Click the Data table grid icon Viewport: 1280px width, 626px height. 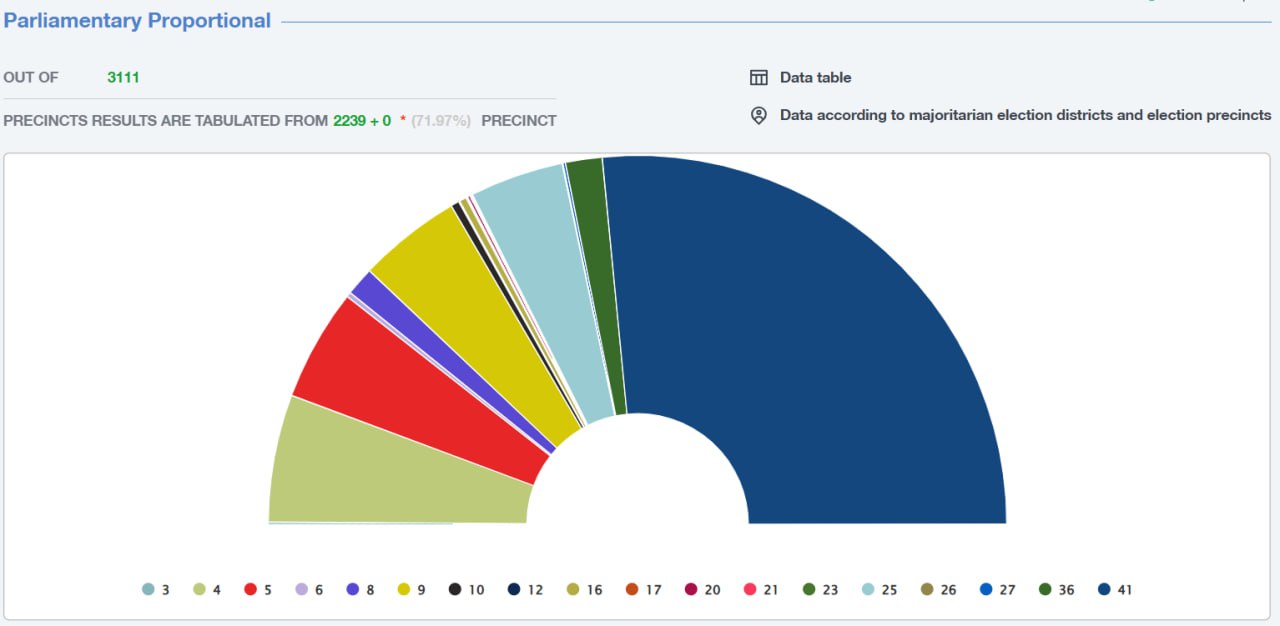click(x=759, y=78)
